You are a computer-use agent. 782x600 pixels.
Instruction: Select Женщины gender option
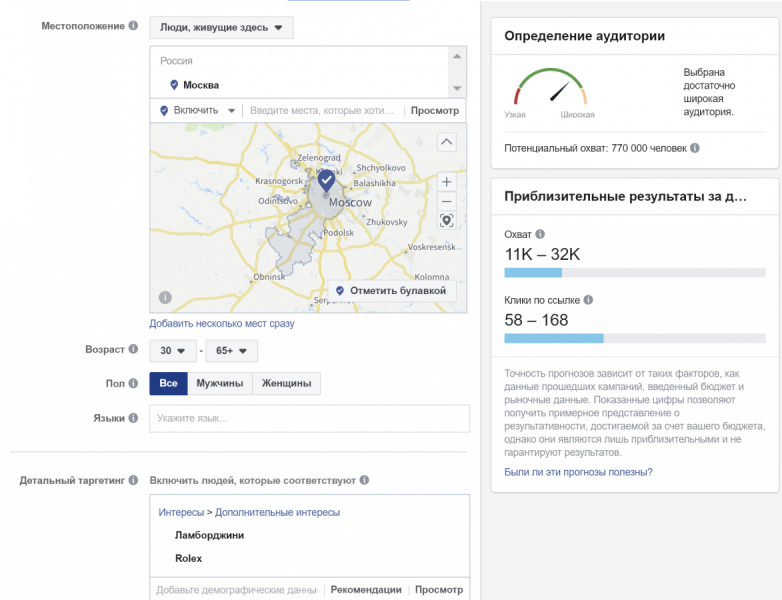(x=286, y=383)
